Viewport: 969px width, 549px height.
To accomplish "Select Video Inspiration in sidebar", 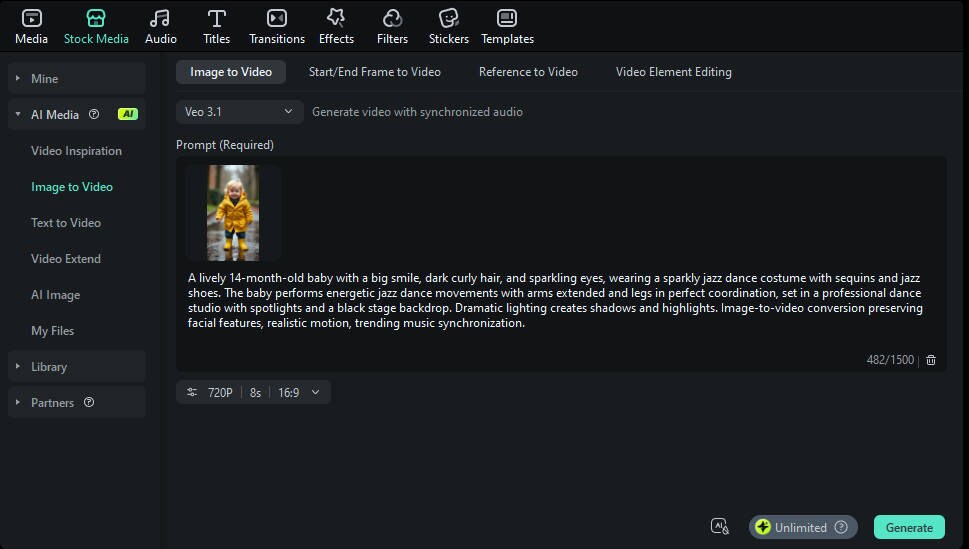I will click(76, 151).
